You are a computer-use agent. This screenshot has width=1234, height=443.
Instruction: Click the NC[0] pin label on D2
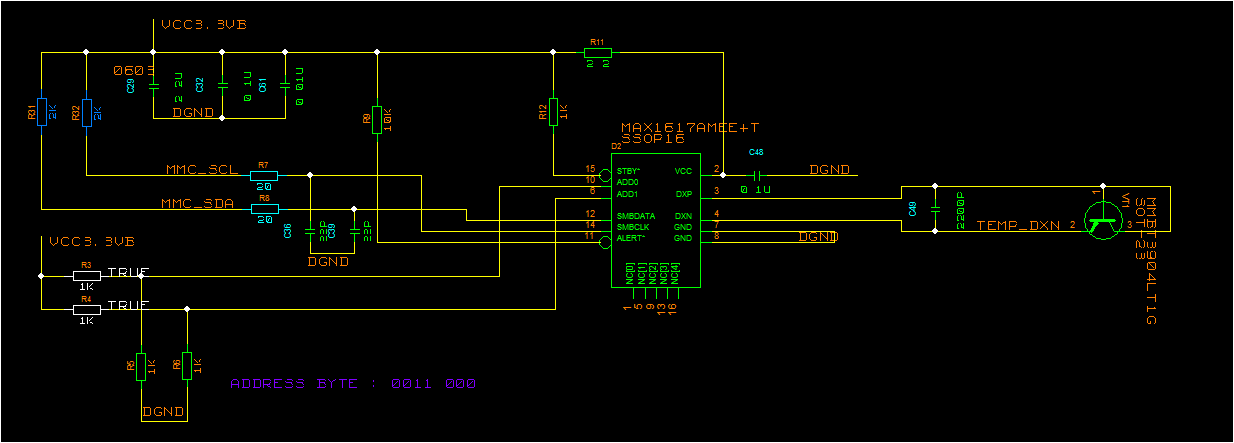630,272
